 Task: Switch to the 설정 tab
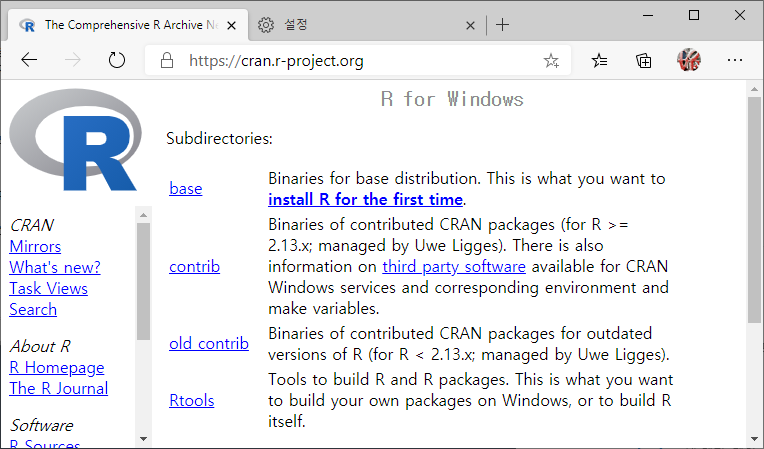pyautogui.click(x=367, y=25)
